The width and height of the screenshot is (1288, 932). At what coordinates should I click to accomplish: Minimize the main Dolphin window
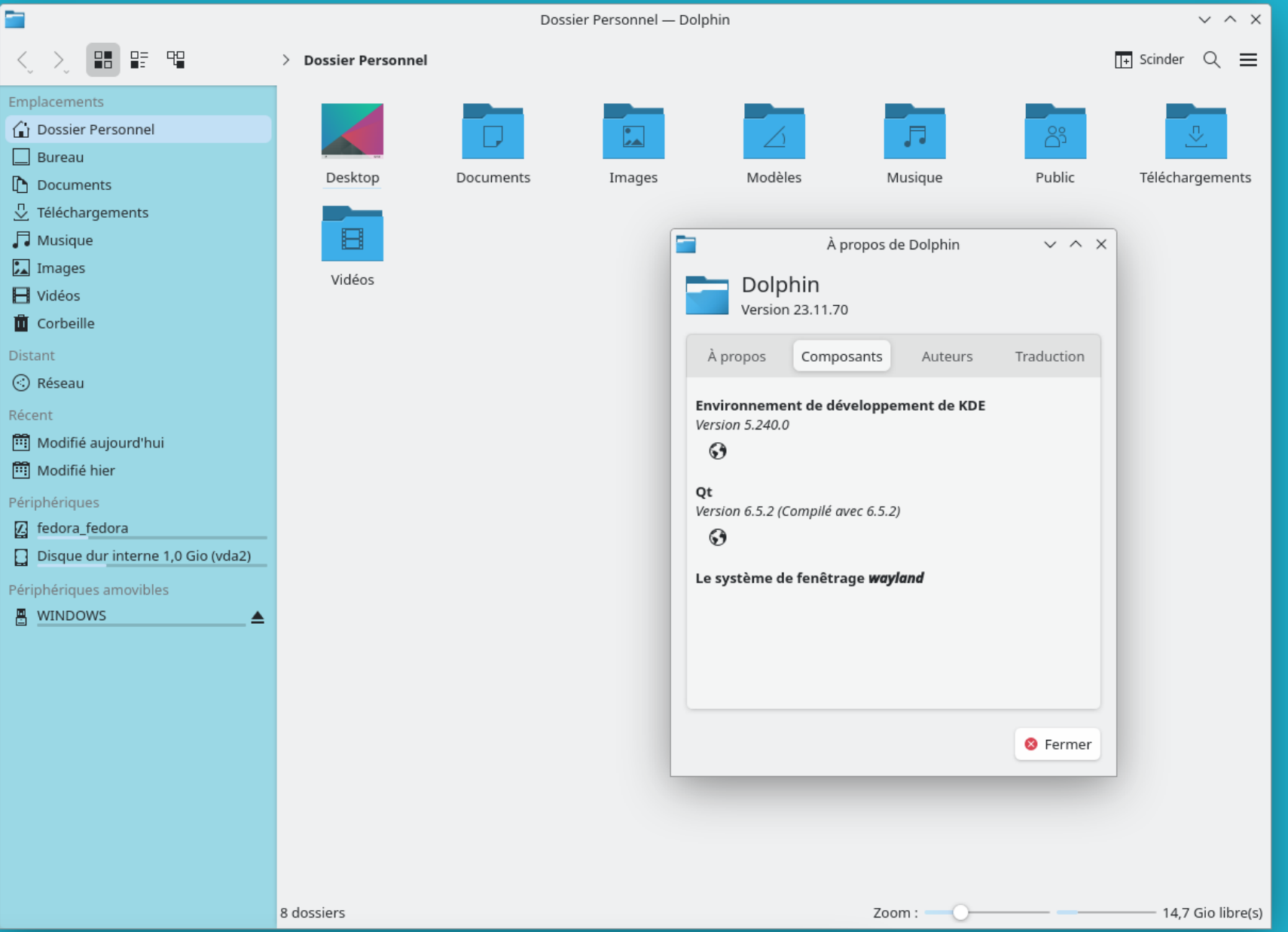tap(1204, 20)
